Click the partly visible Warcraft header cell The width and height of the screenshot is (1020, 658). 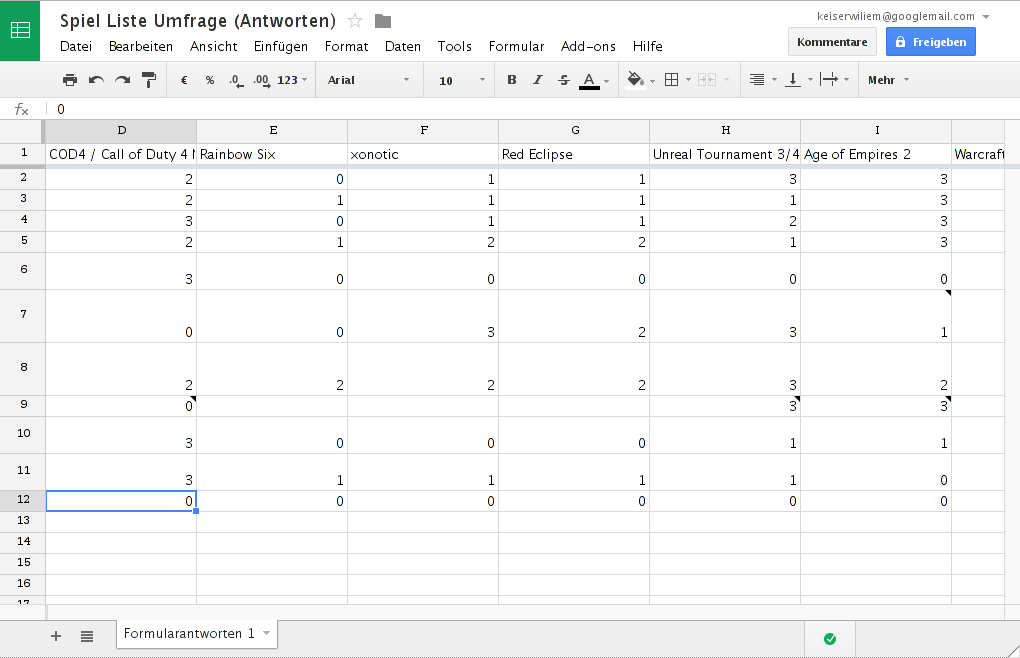[x=978, y=155]
